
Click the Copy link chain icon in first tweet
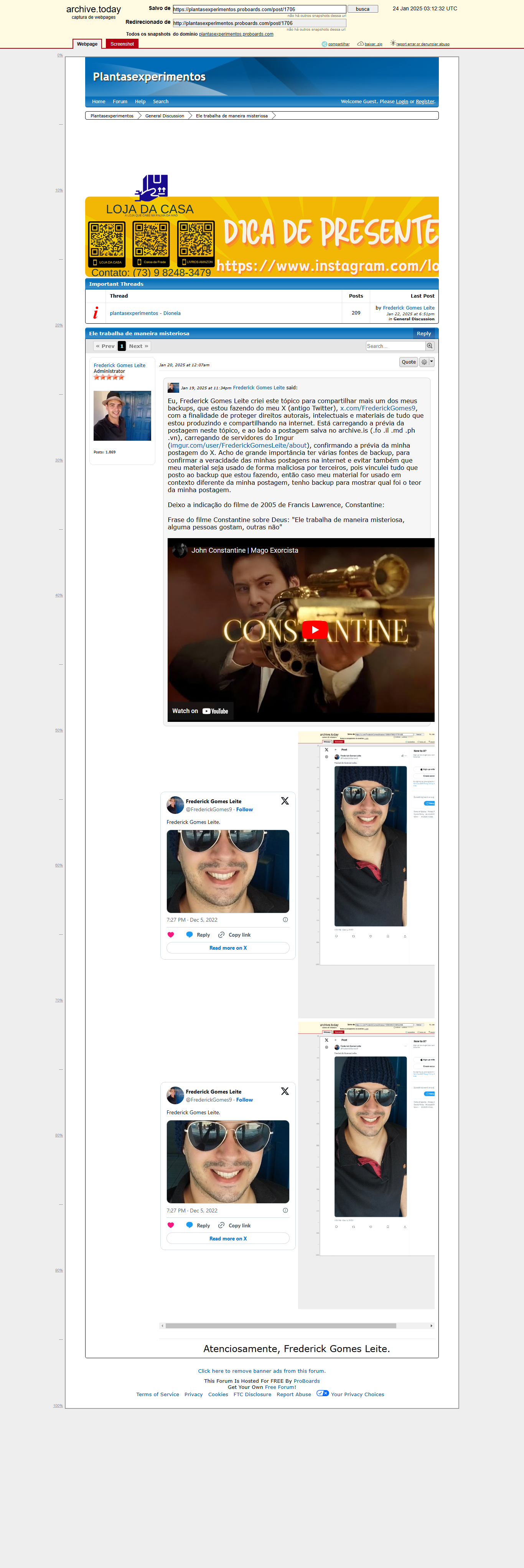221,935
